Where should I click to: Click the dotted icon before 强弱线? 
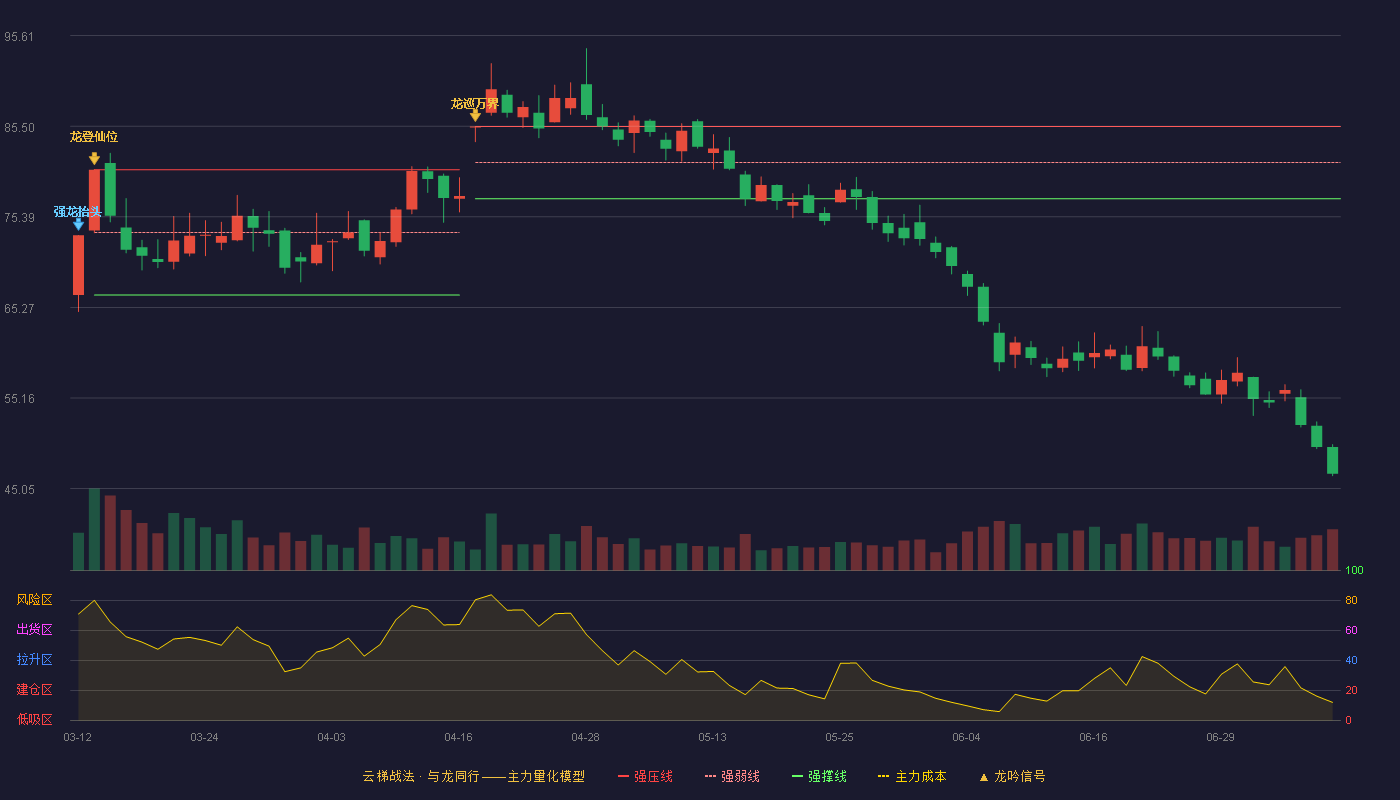[710, 776]
